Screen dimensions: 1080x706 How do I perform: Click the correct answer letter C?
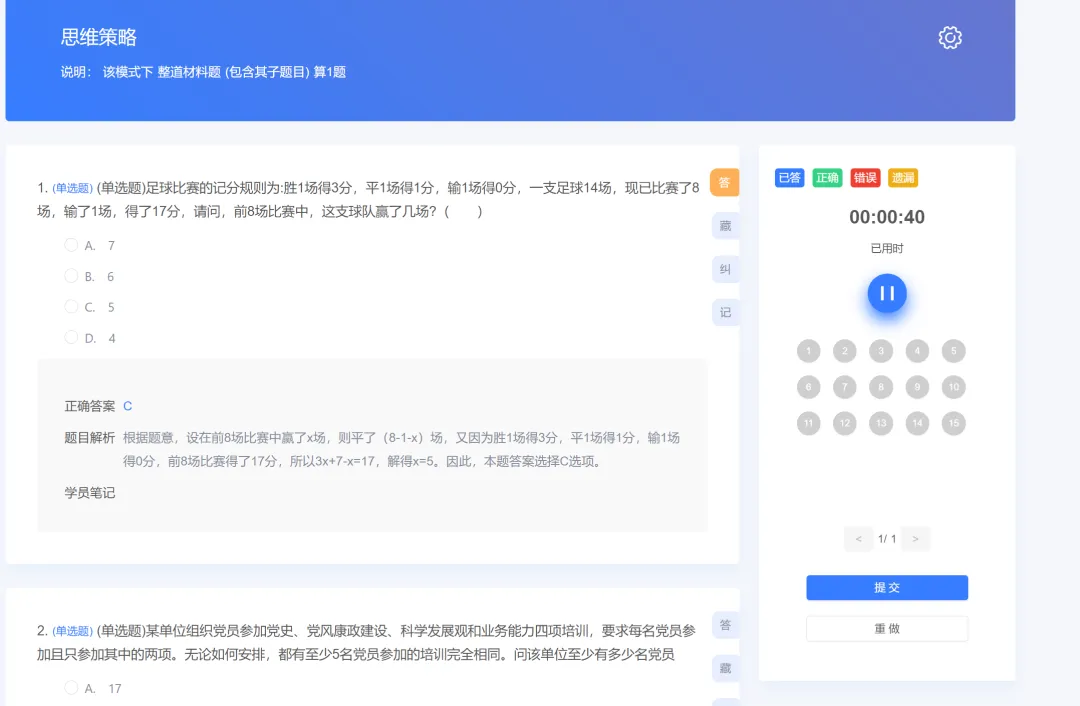(127, 406)
